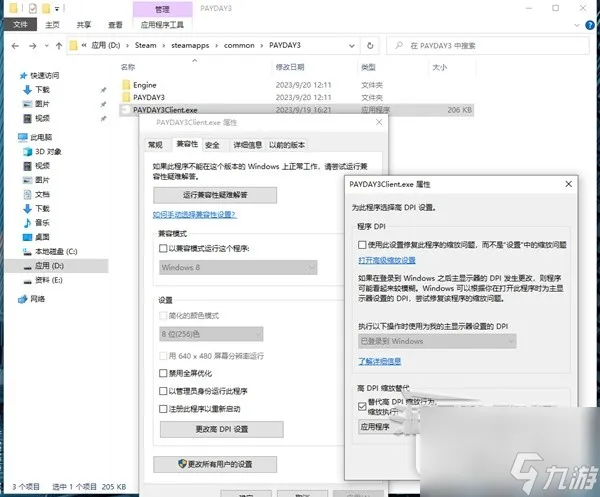Screen dimensions: 600x497
Task: Click in the PAYDAY3 search field
Action: click(x=488, y=46)
